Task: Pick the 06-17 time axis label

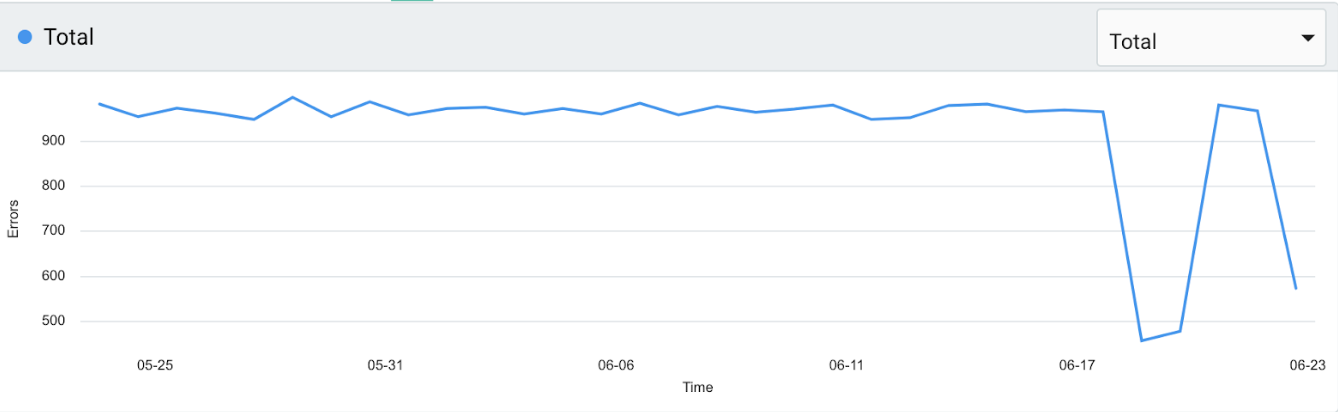Action: (1076, 365)
